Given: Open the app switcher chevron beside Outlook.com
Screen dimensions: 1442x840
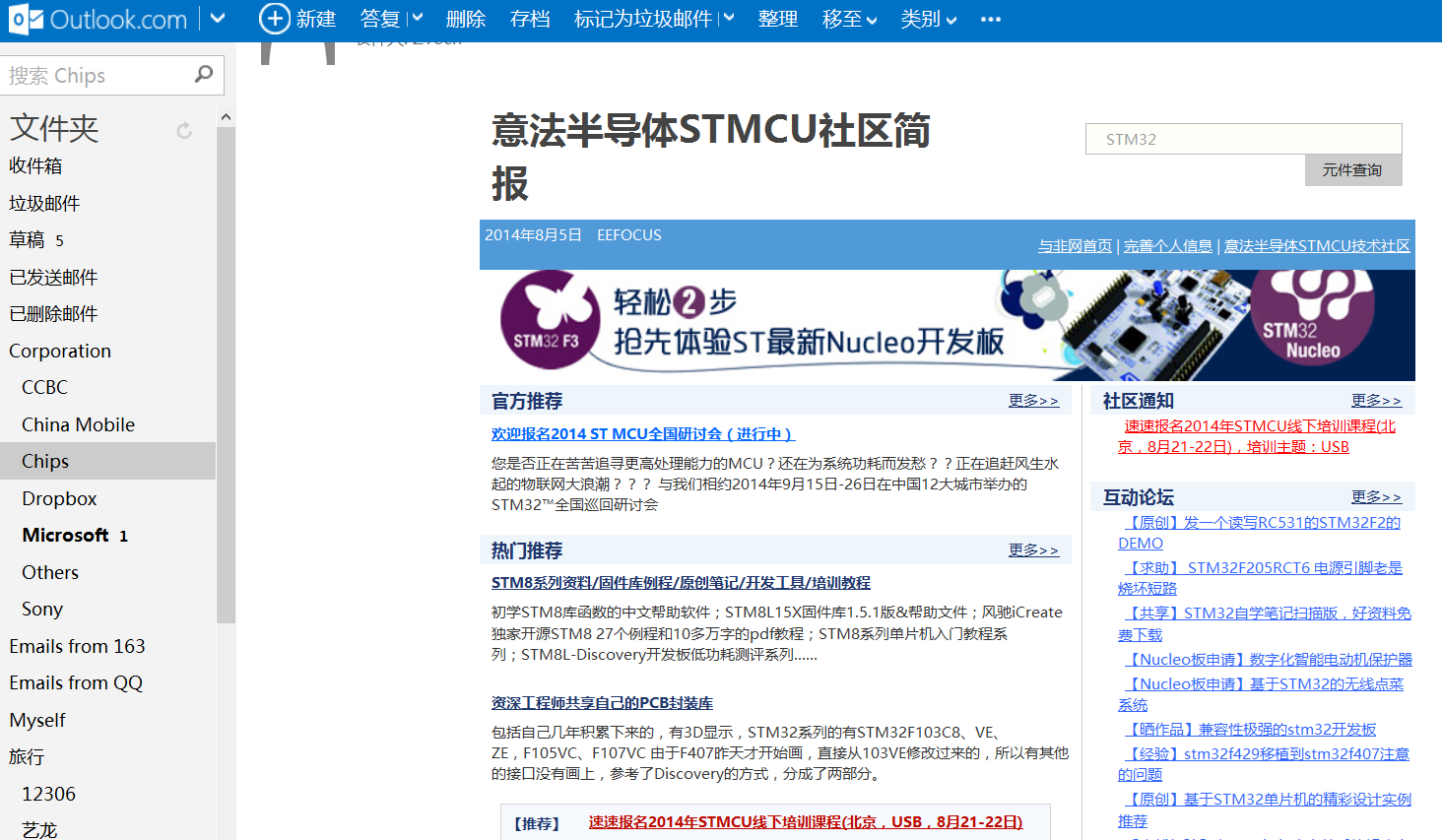Looking at the screenshot, I should (218, 19).
